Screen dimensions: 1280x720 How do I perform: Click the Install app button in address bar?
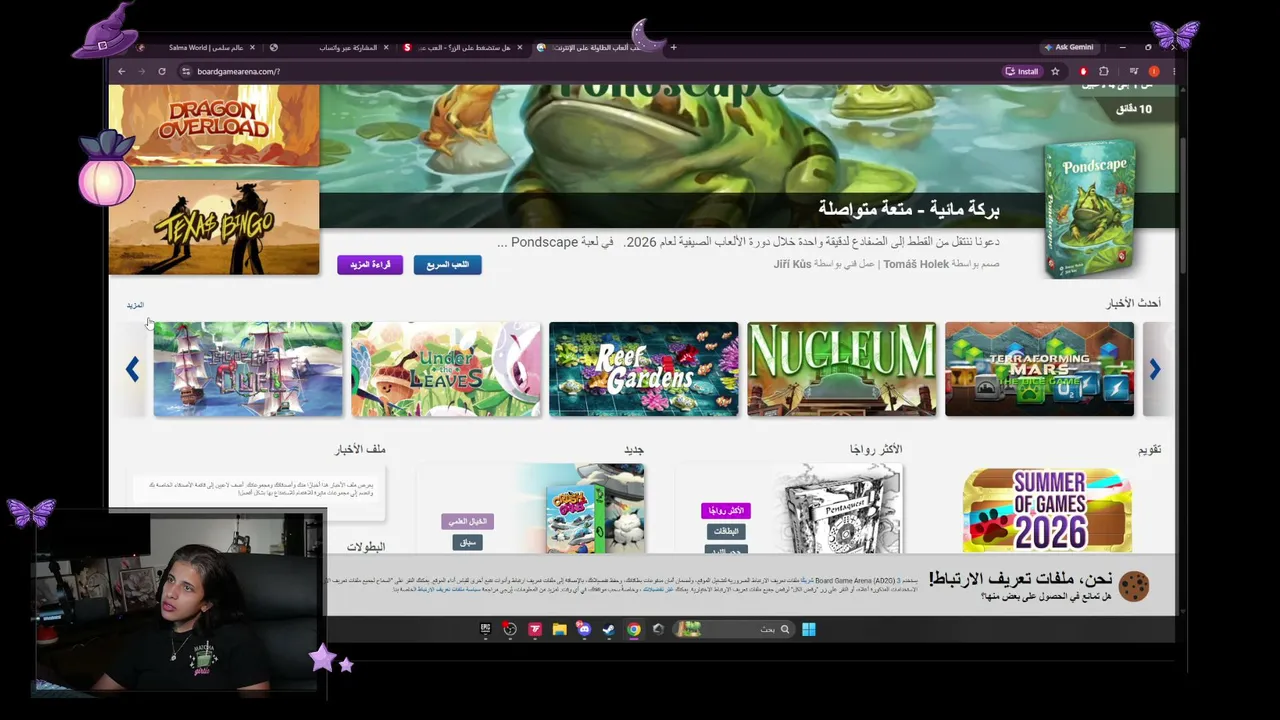[x=1022, y=71]
